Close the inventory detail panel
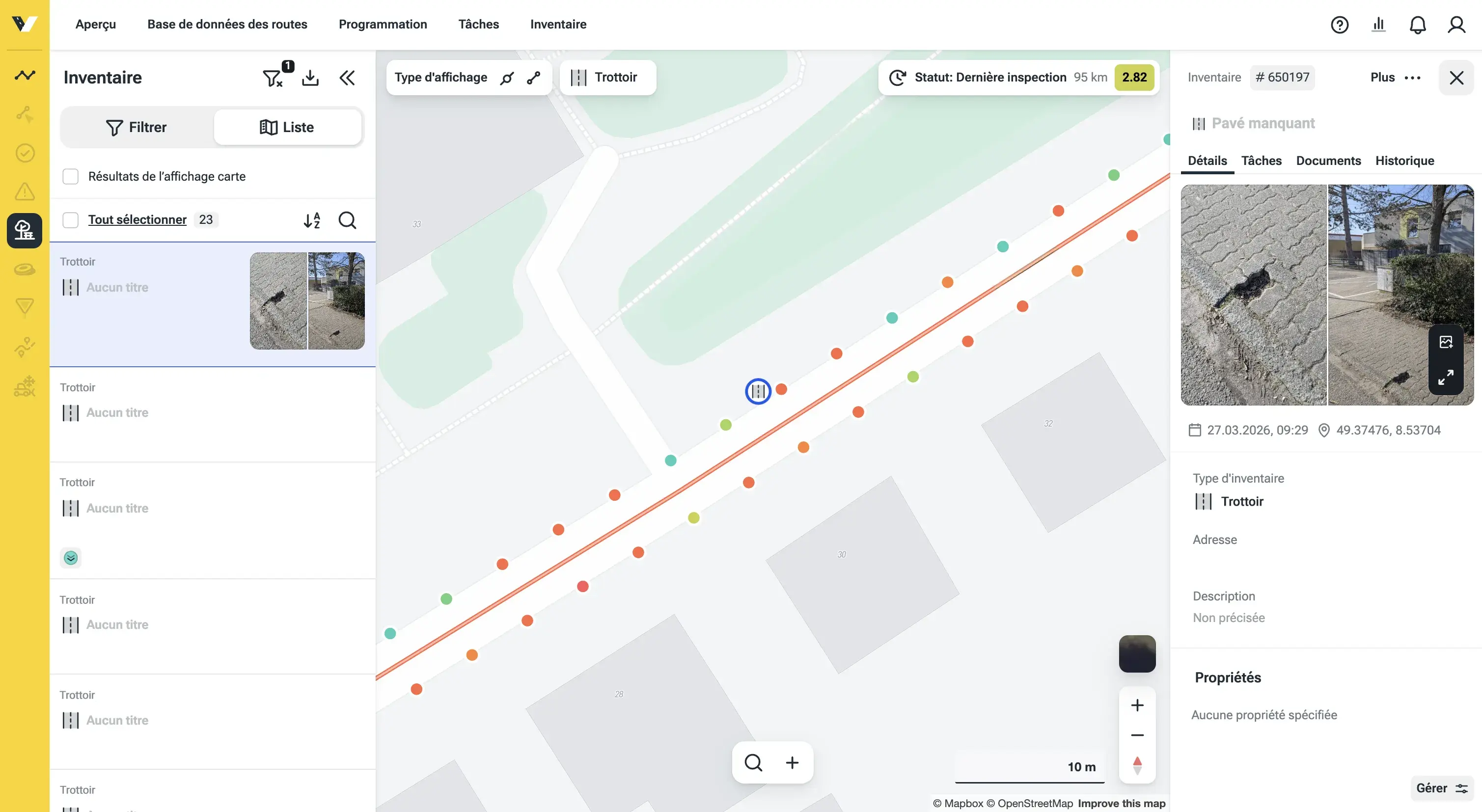This screenshot has width=1482, height=812. [1456, 78]
